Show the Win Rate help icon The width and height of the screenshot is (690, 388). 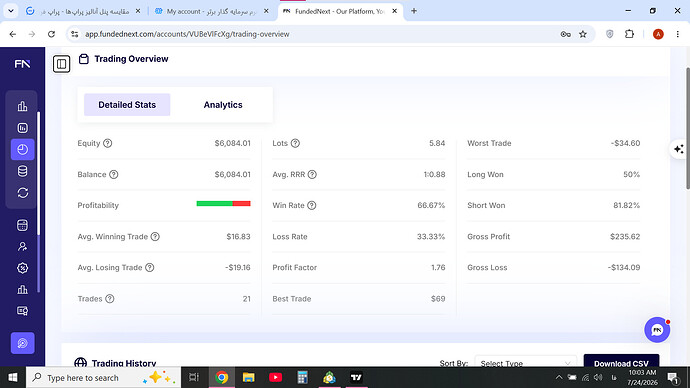pos(312,205)
